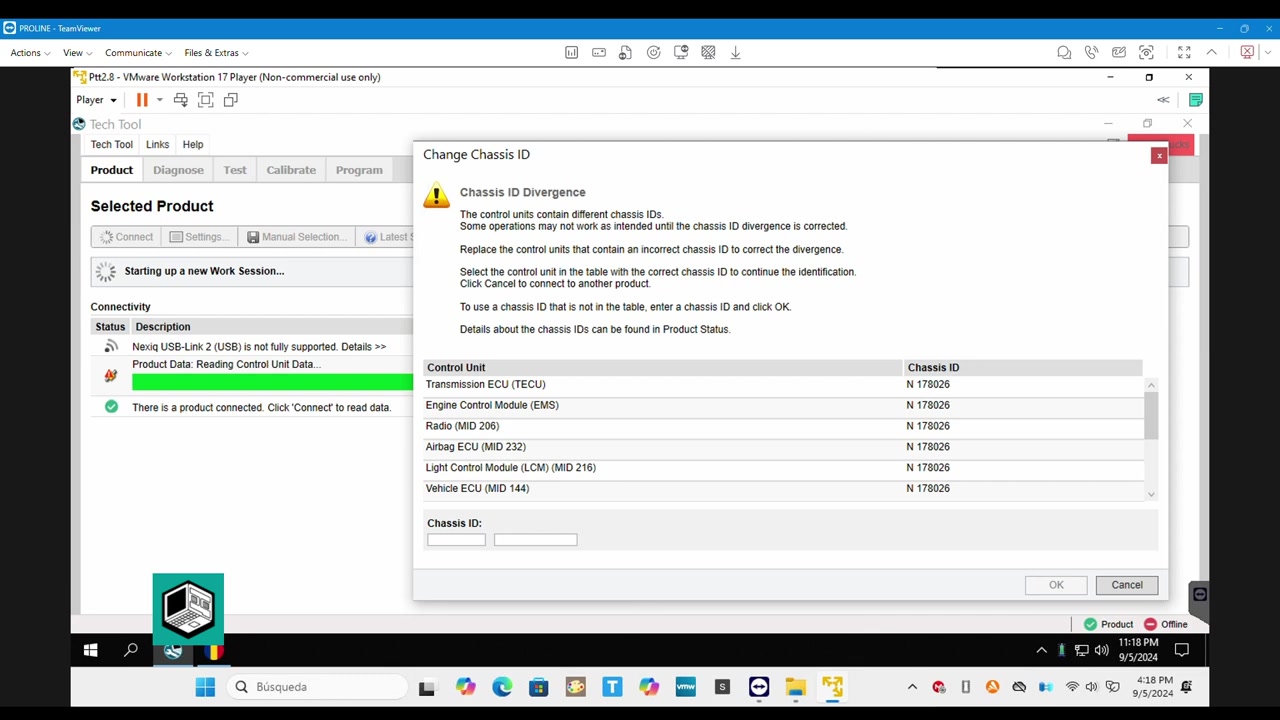
Task: Select Engine Control Module (EMS) row
Action: click(x=783, y=406)
